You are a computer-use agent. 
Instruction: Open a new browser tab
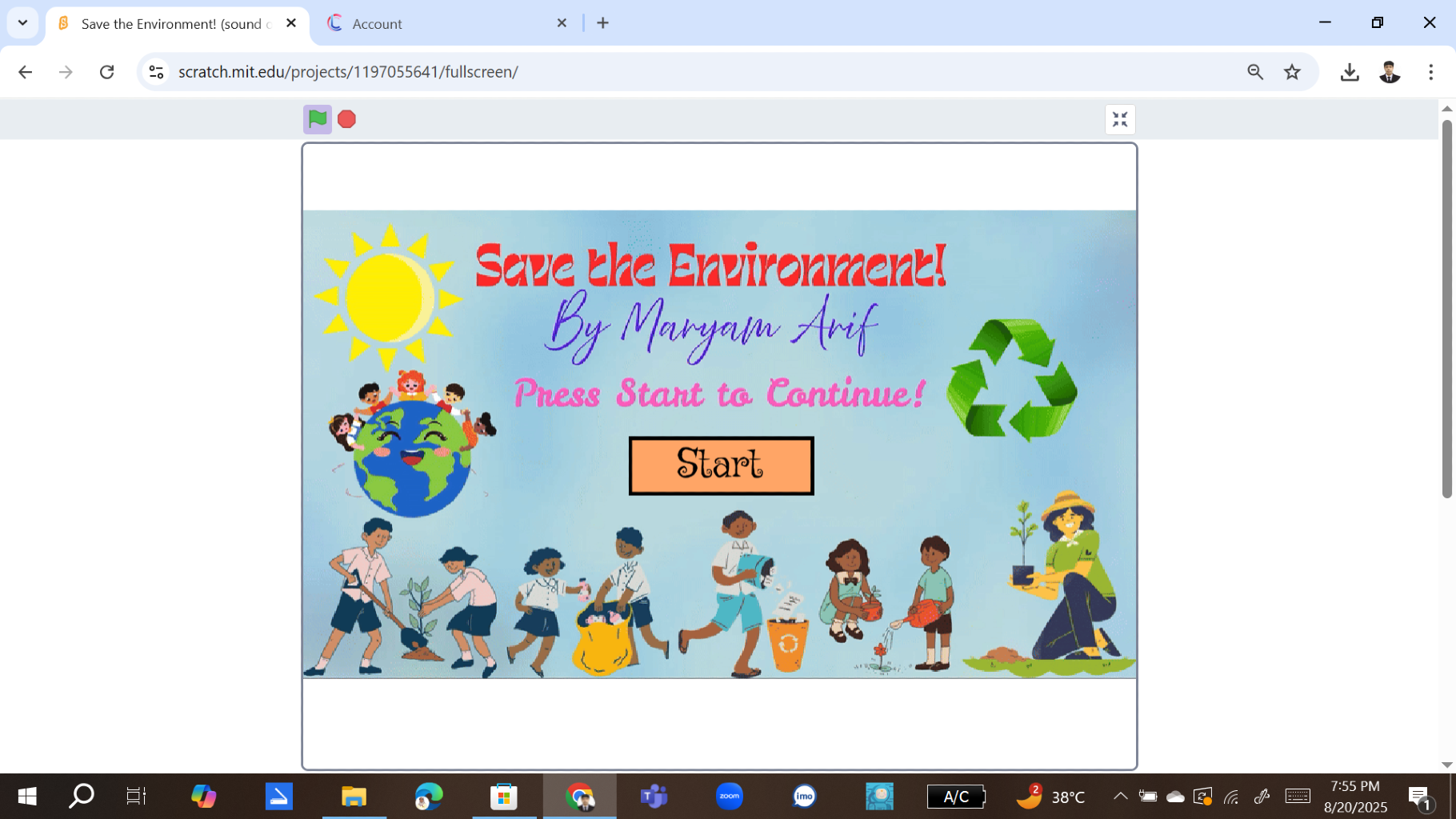click(x=602, y=23)
